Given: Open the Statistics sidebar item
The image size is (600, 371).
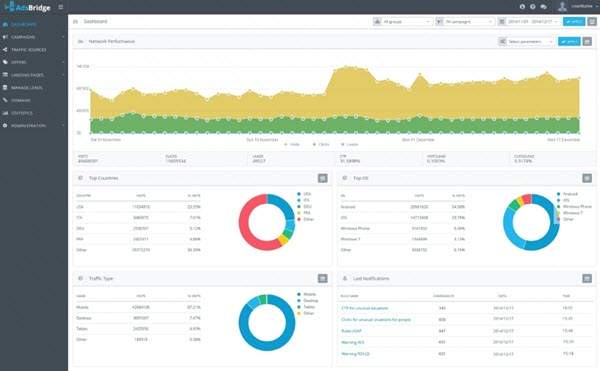Looking at the screenshot, I should (x=33, y=113).
